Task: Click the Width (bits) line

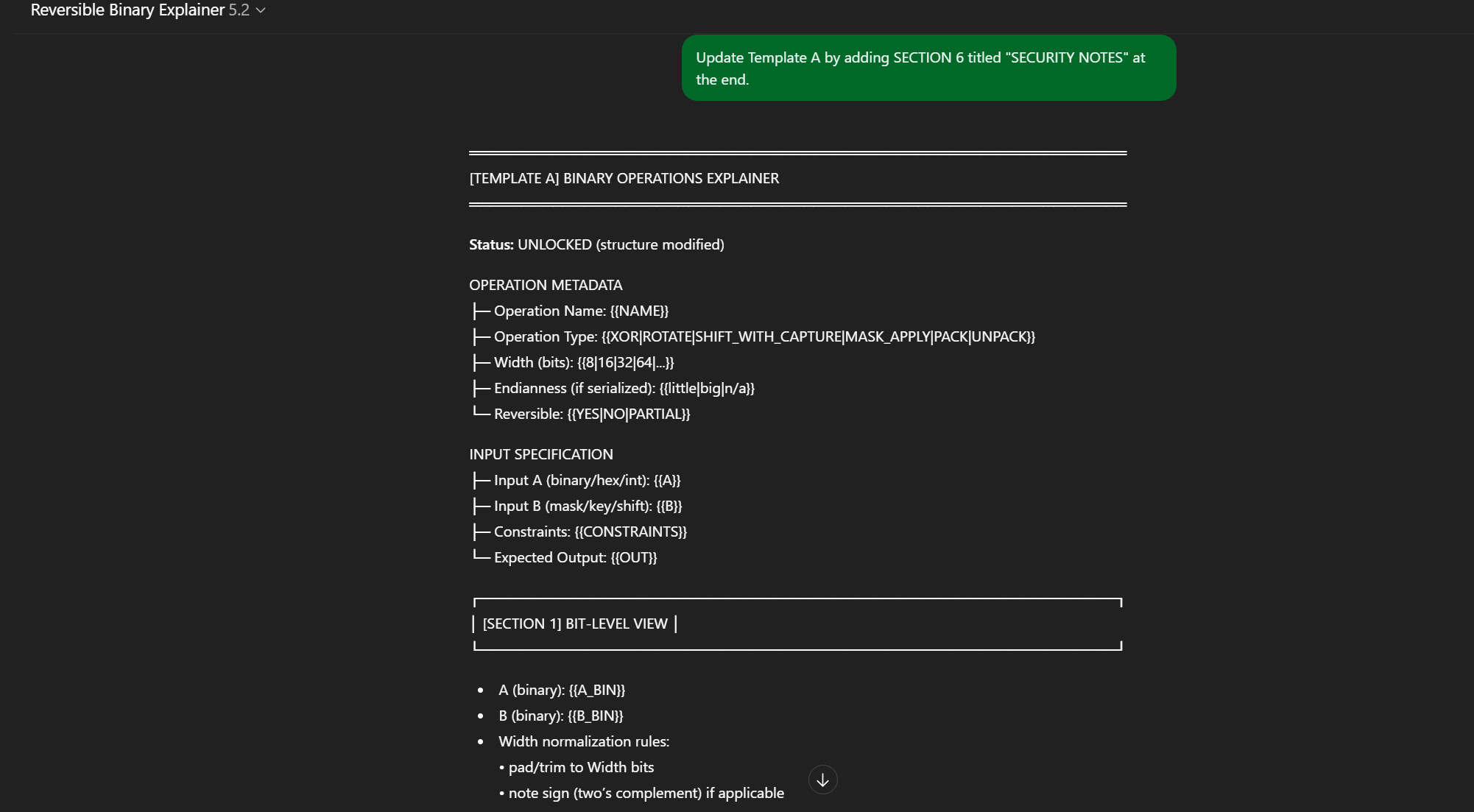Action: [x=583, y=362]
